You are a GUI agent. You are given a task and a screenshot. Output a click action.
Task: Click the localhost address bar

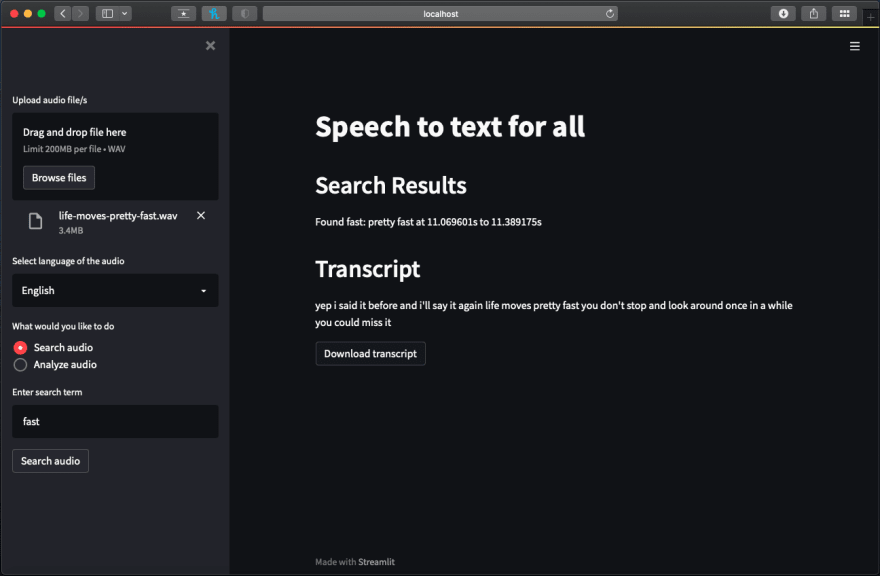440,13
